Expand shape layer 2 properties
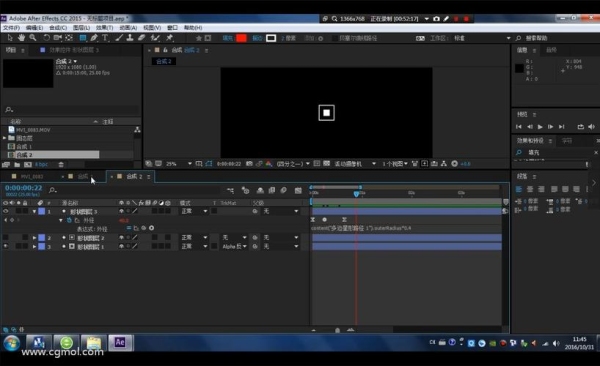The image size is (600, 366). pos(34,238)
